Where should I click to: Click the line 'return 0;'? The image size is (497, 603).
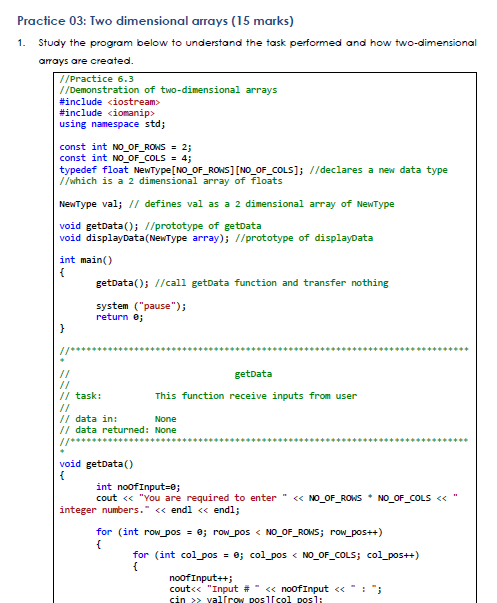(x=120, y=317)
